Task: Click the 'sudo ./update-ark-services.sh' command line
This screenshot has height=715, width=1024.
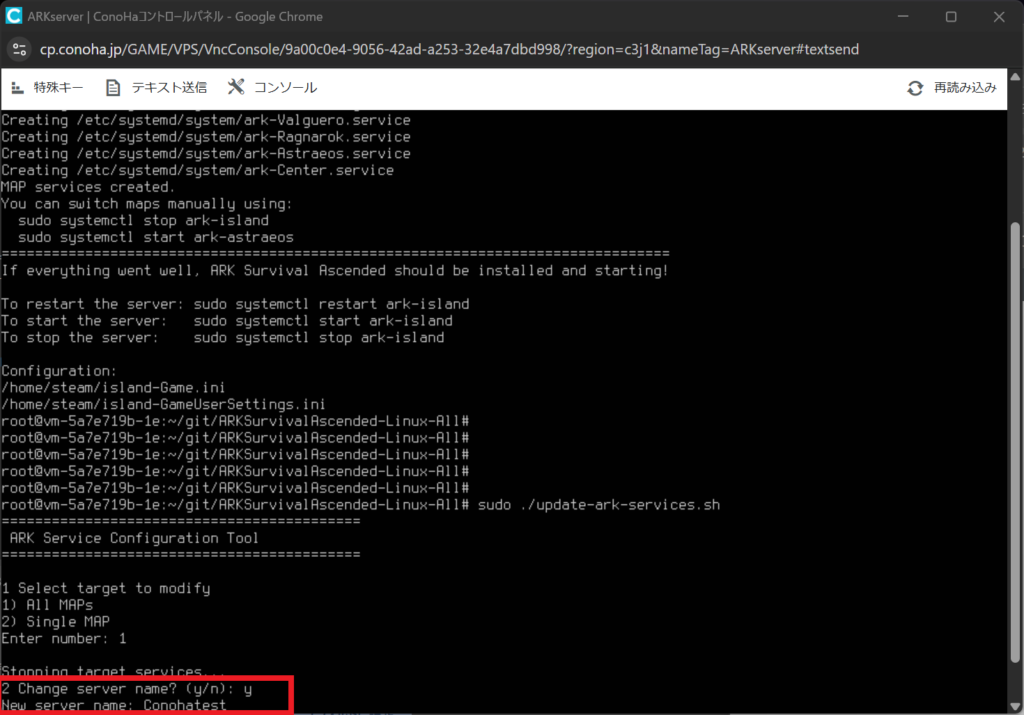Action: (598, 504)
